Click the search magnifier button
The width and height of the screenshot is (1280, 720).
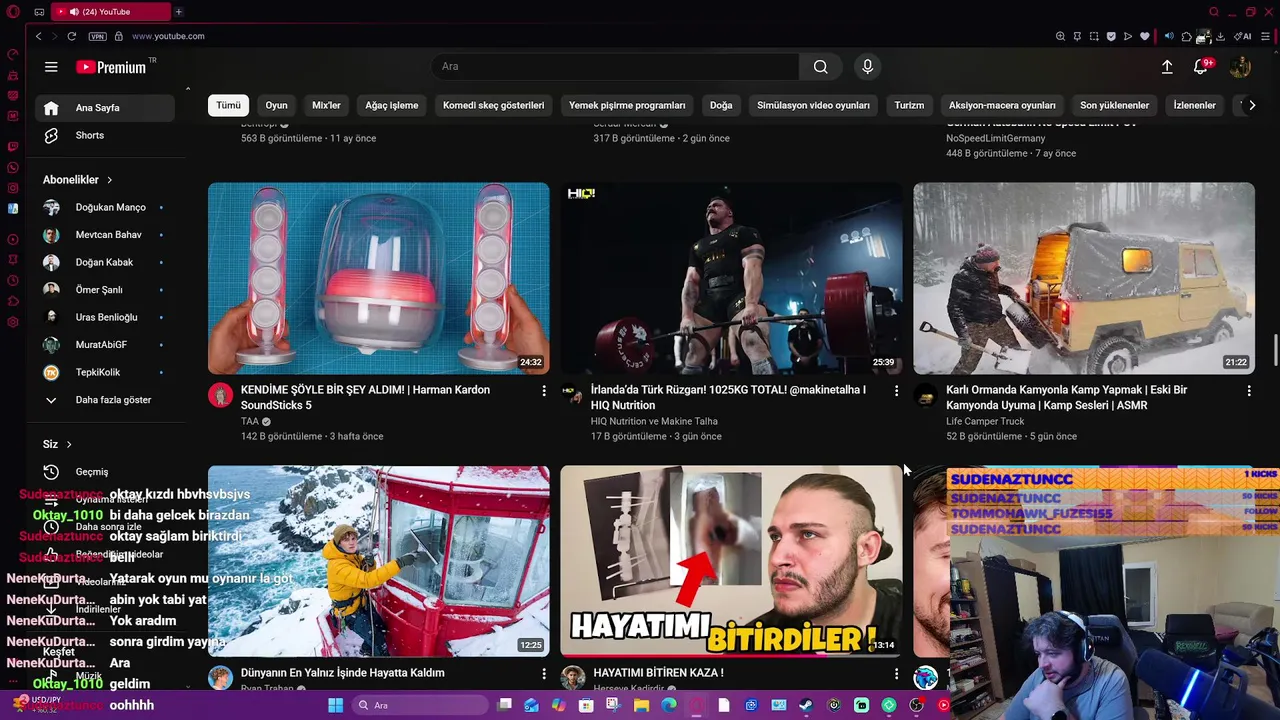click(820, 67)
